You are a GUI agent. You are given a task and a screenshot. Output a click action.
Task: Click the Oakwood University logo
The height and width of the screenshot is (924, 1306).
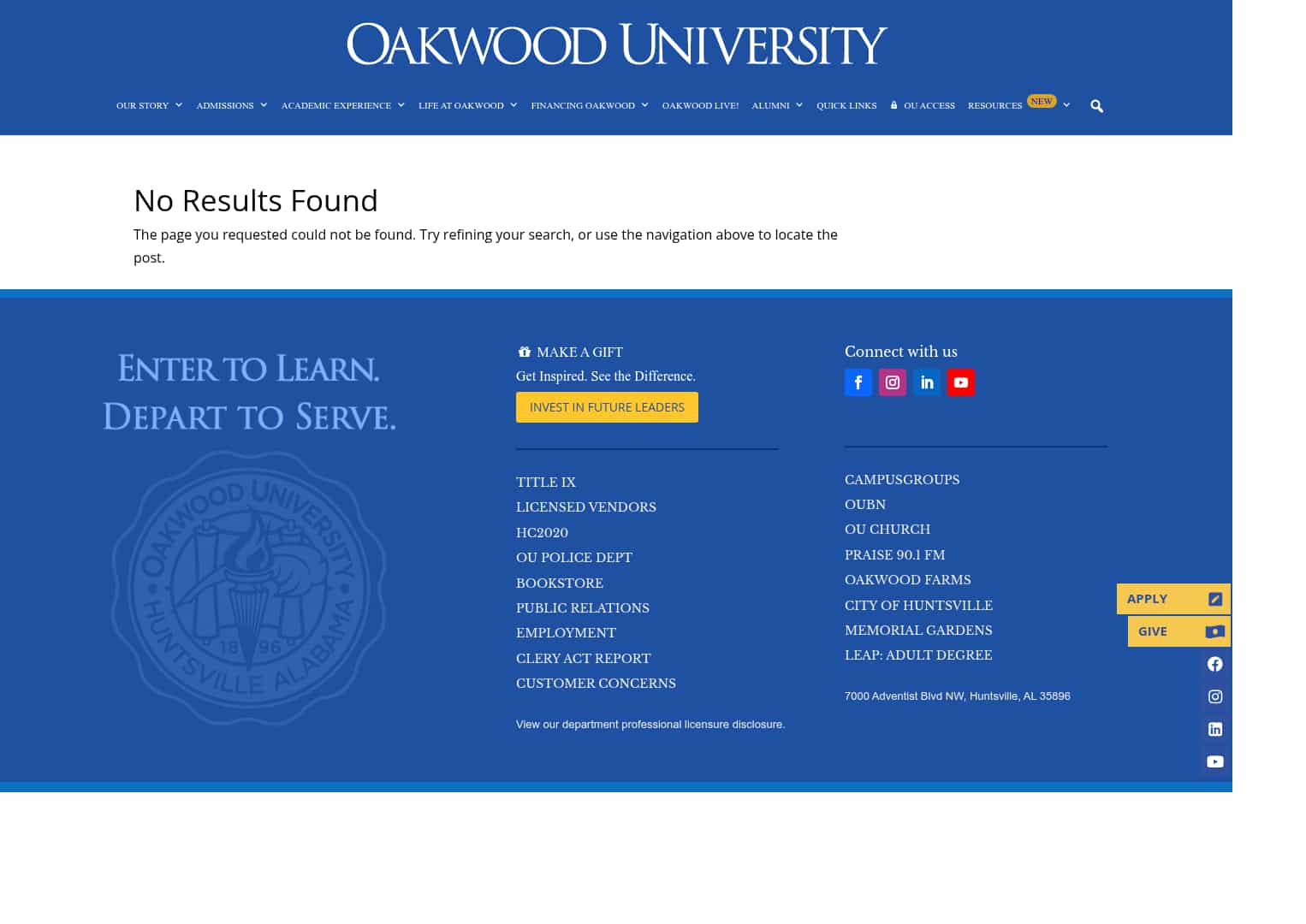pyautogui.click(x=616, y=44)
